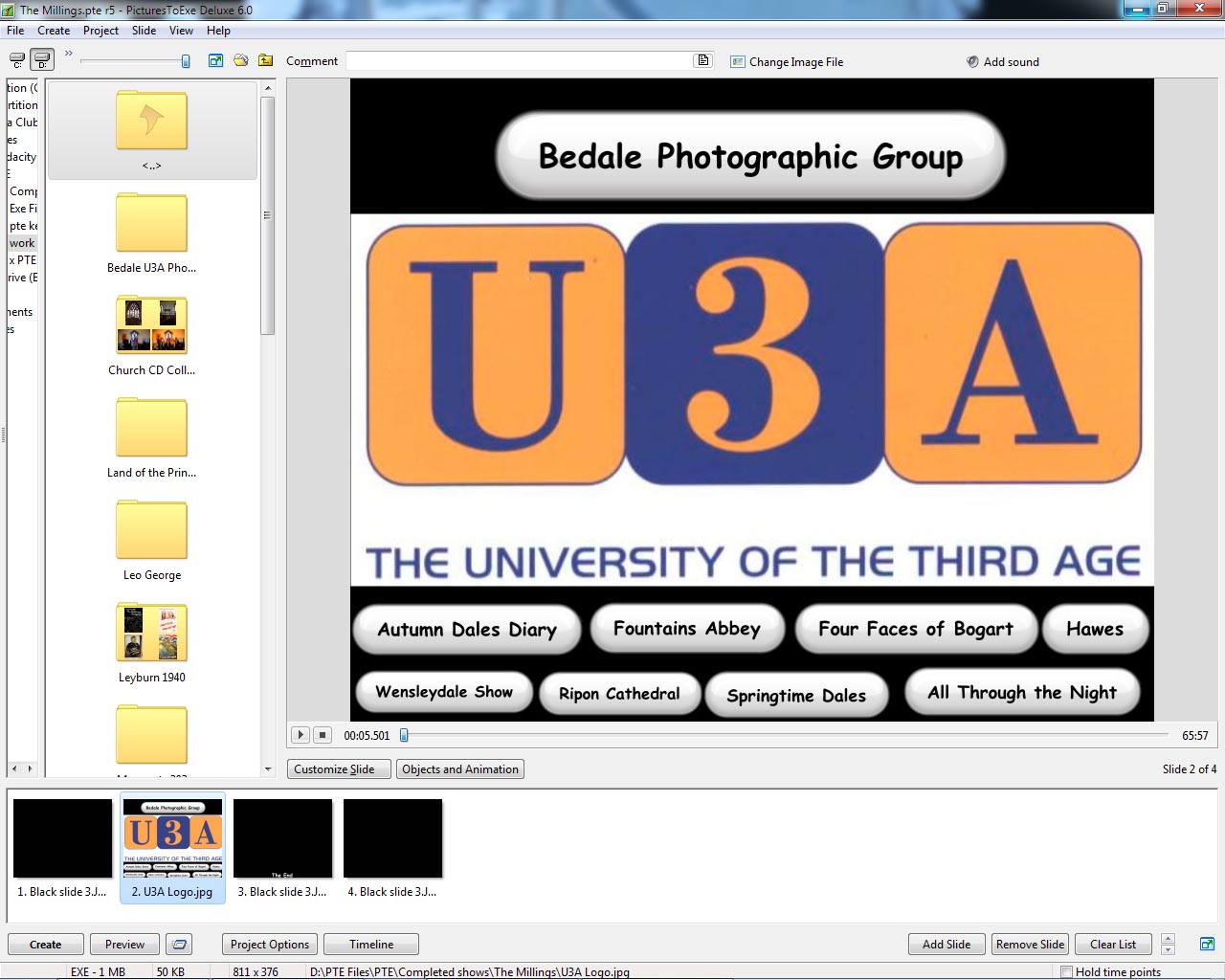
Task: Click Customize Slide button
Action: [339, 769]
